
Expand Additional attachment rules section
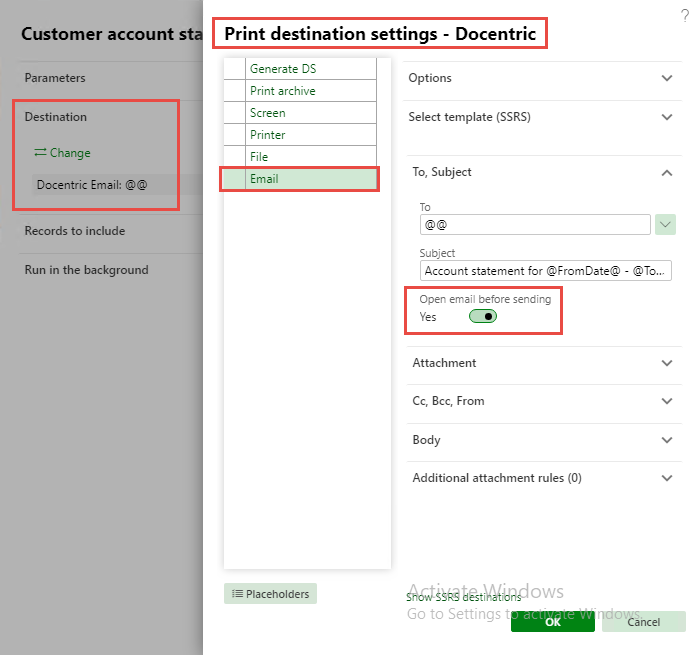667,478
